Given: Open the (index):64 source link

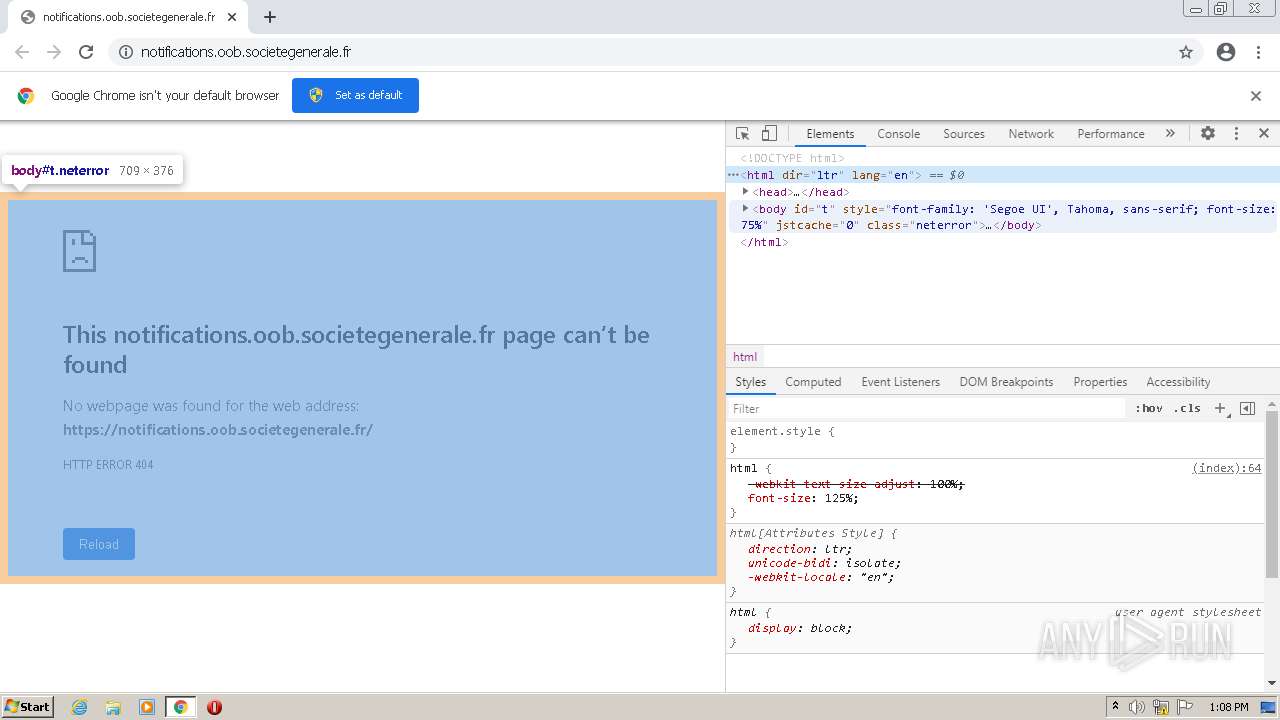Looking at the screenshot, I should 1226,468.
